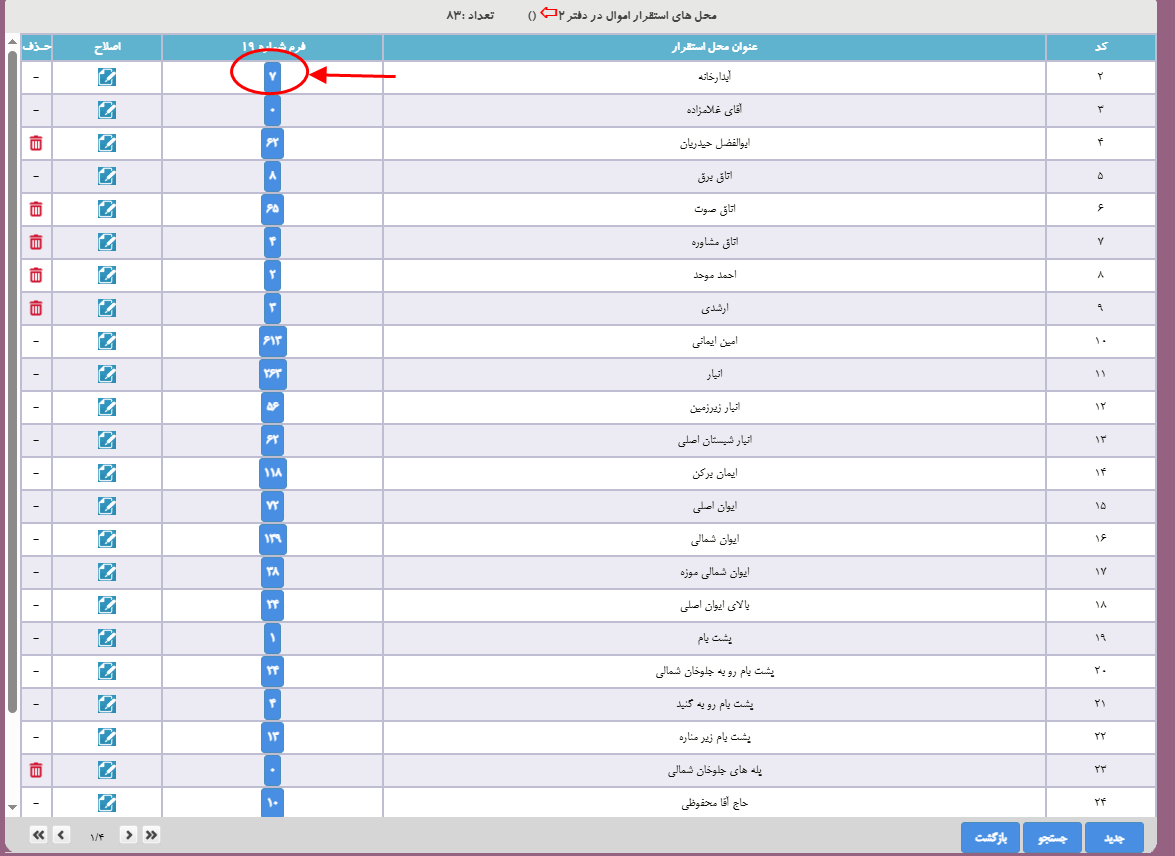Click edit icon for ایوان شمالی موزه

[107, 572]
